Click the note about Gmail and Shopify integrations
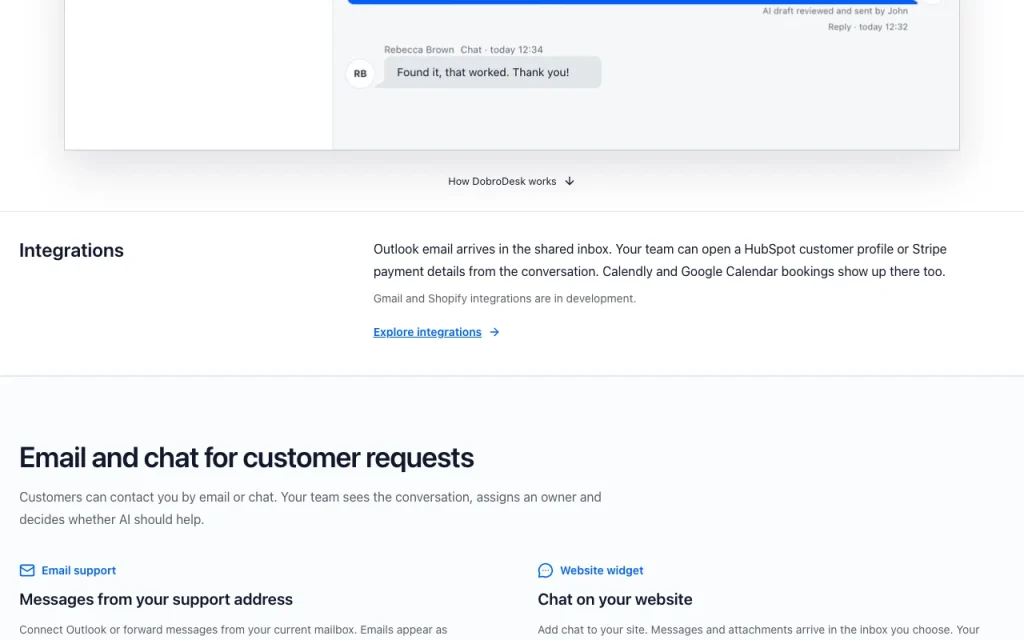 504,298
